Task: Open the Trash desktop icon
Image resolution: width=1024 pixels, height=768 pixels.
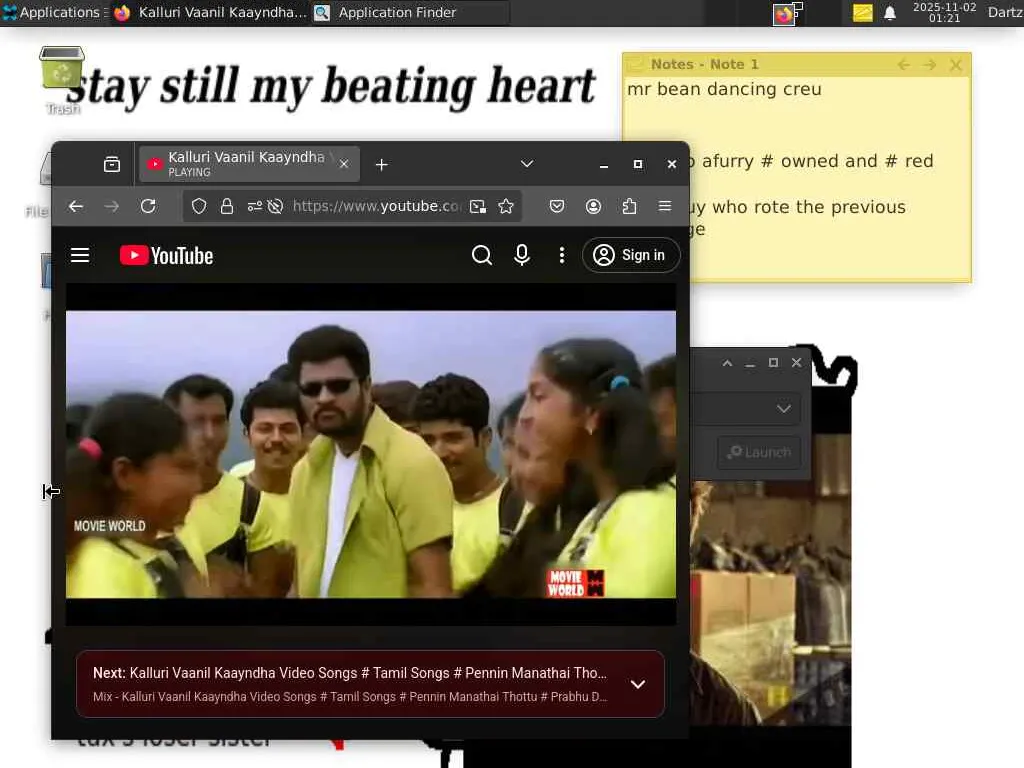Action: (62, 80)
